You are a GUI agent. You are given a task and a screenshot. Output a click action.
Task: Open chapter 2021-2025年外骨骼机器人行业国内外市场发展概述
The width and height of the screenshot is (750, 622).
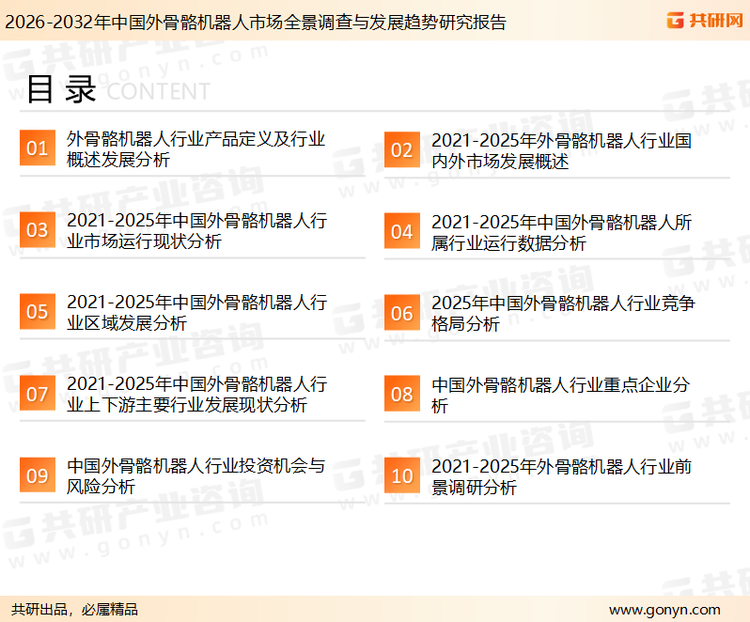point(562,151)
